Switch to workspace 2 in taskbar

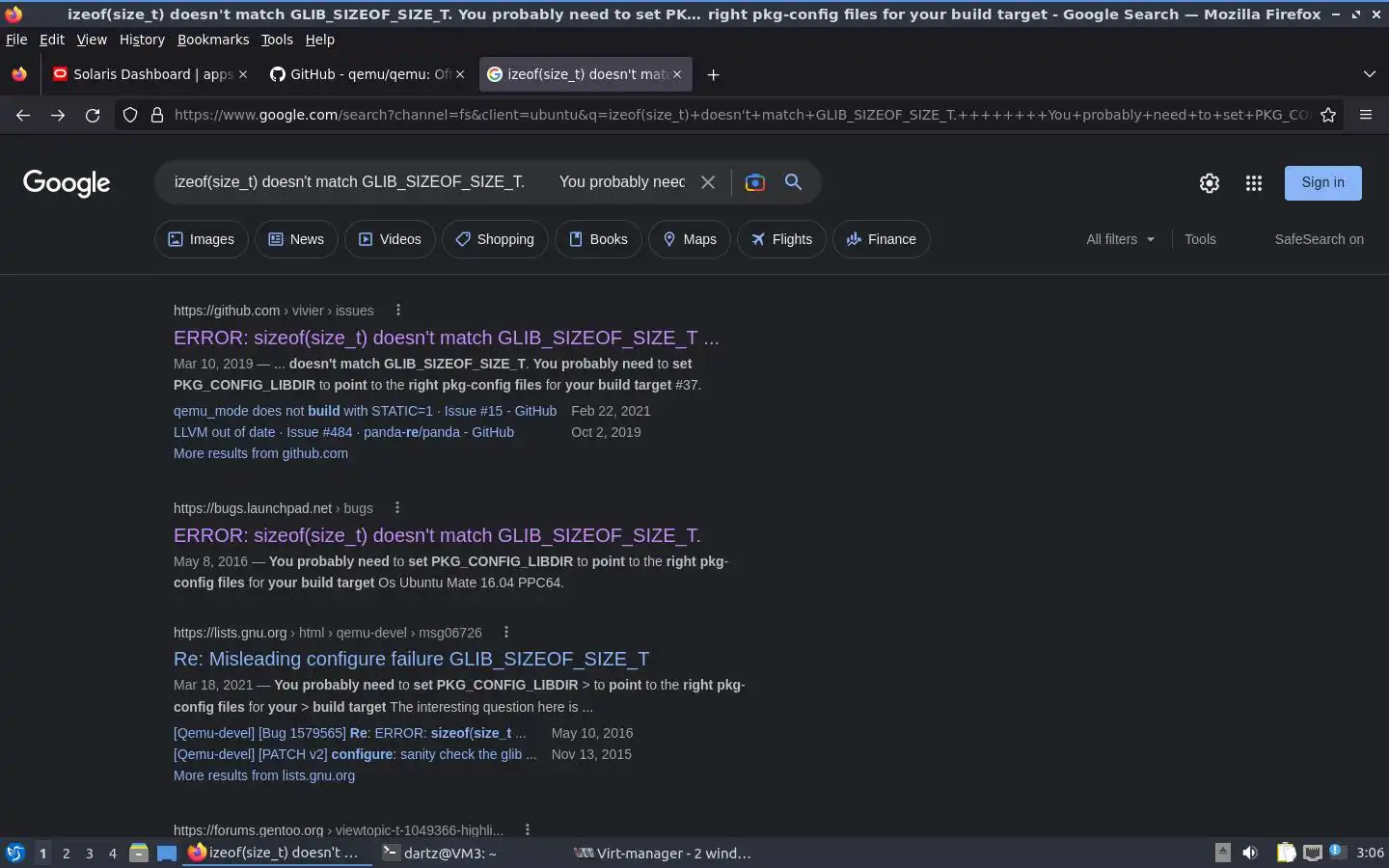coord(66,853)
